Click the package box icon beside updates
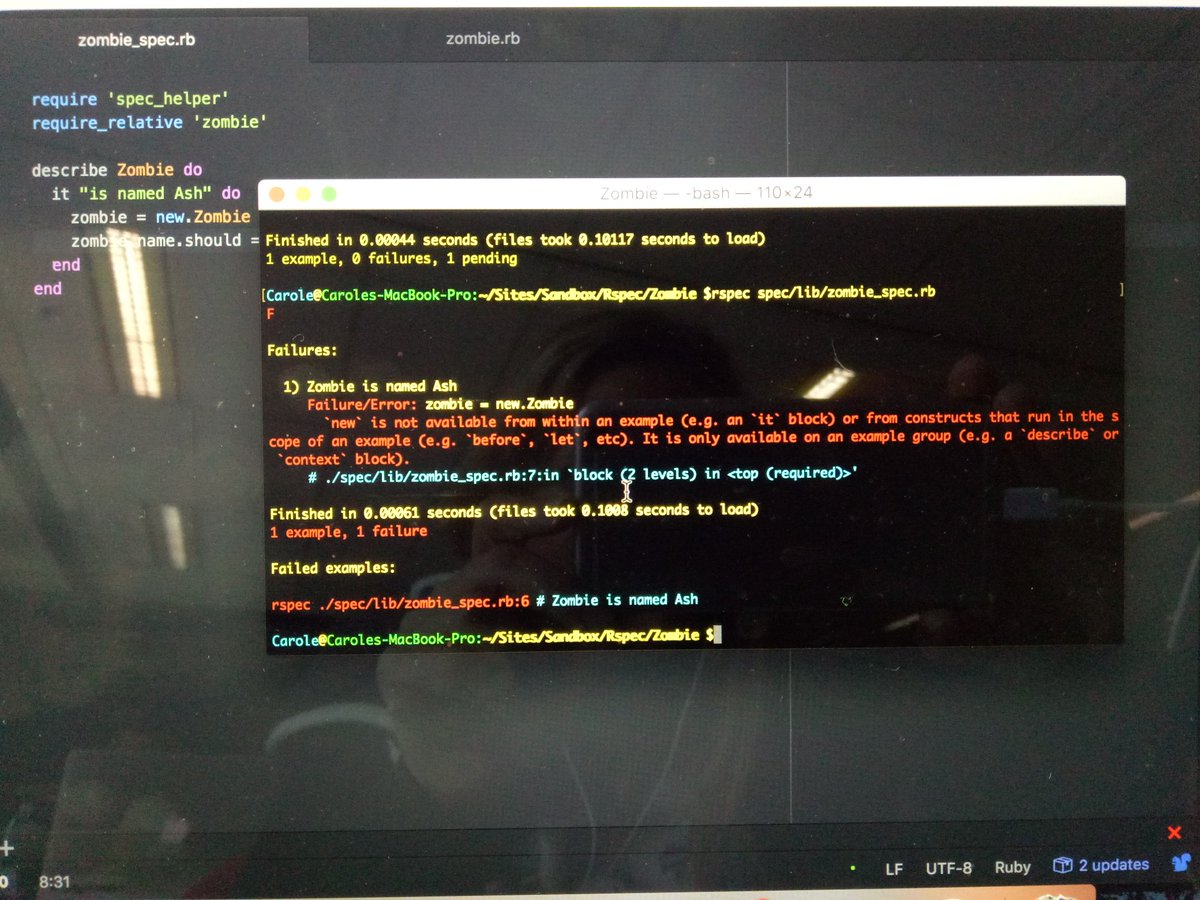1200x900 pixels. pos(1062,865)
